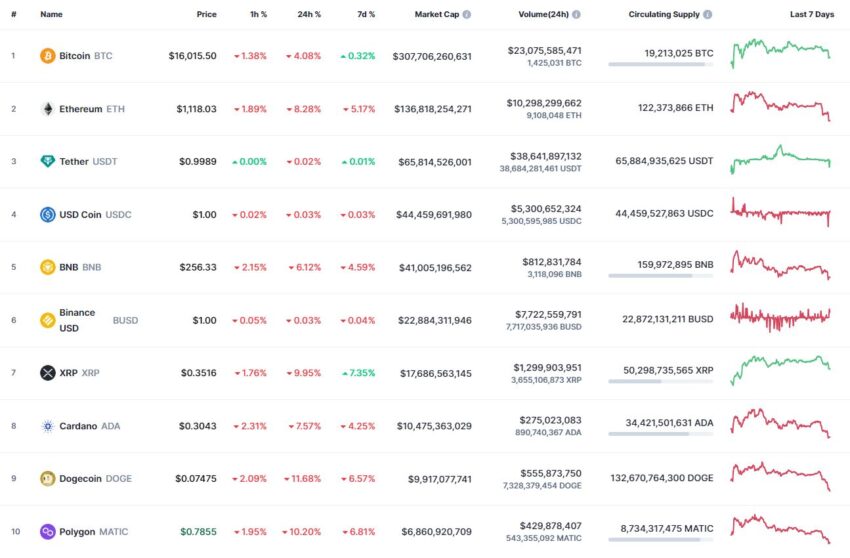Click the Volume(24h) info icon
Image resolution: width=850 pixels, height=558 pixels.
coord(576,15)
